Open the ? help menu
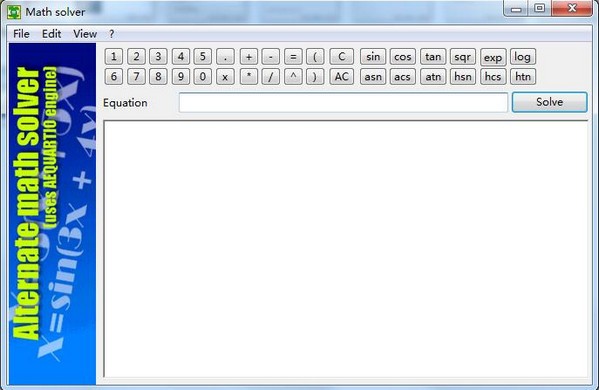The image size is (599, 390). (x=112, y=34)
